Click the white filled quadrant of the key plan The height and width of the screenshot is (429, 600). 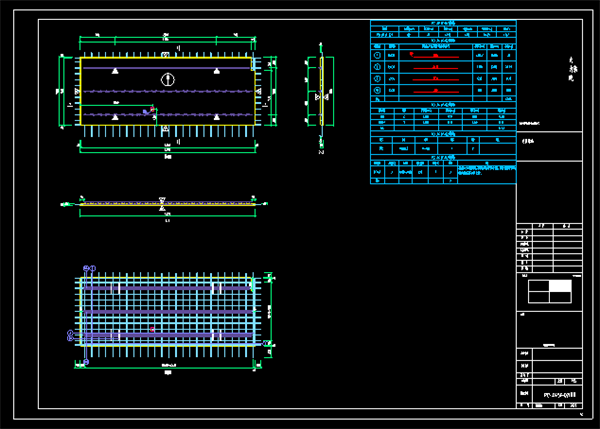point(560,286)
